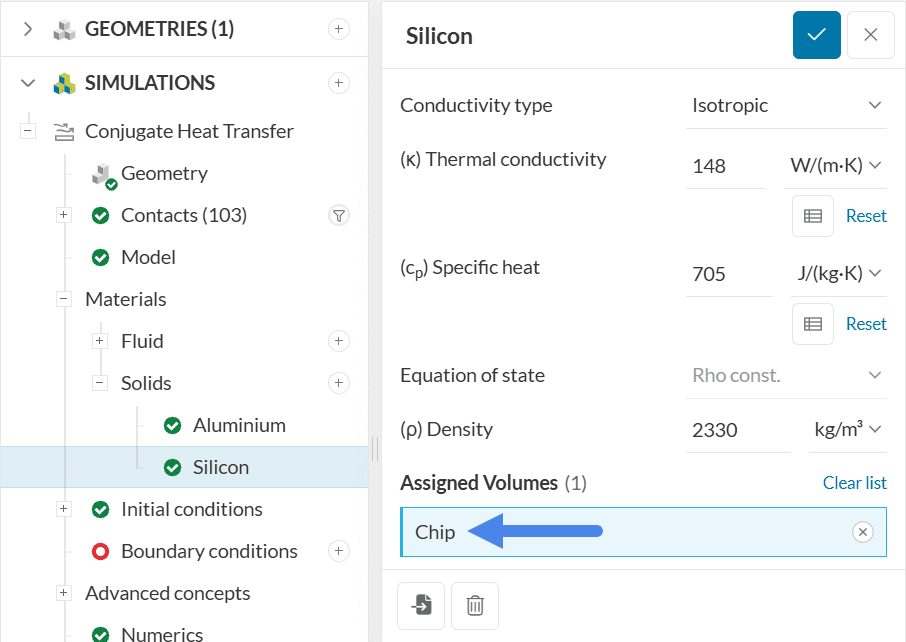Click the Density value input field
Viewport: 906px width, 642px height.
[736, 430]
